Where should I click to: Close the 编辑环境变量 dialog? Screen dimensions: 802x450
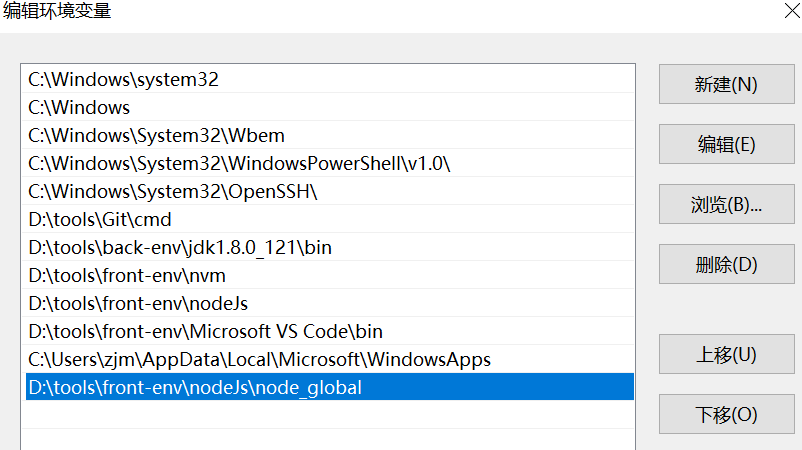point(792,10)
